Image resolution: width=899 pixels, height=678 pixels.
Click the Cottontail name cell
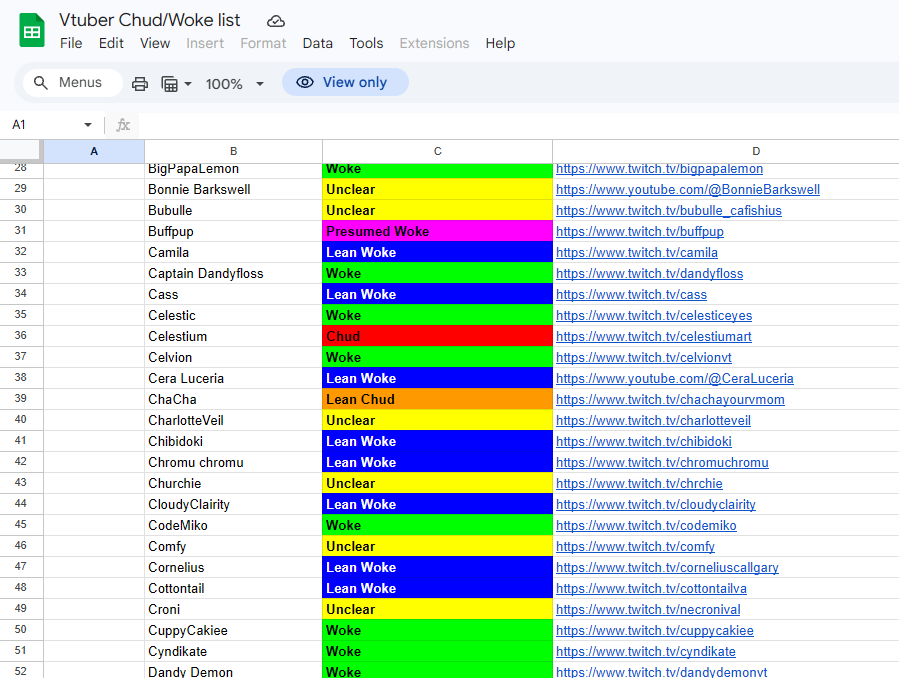[x=233, y=588]
